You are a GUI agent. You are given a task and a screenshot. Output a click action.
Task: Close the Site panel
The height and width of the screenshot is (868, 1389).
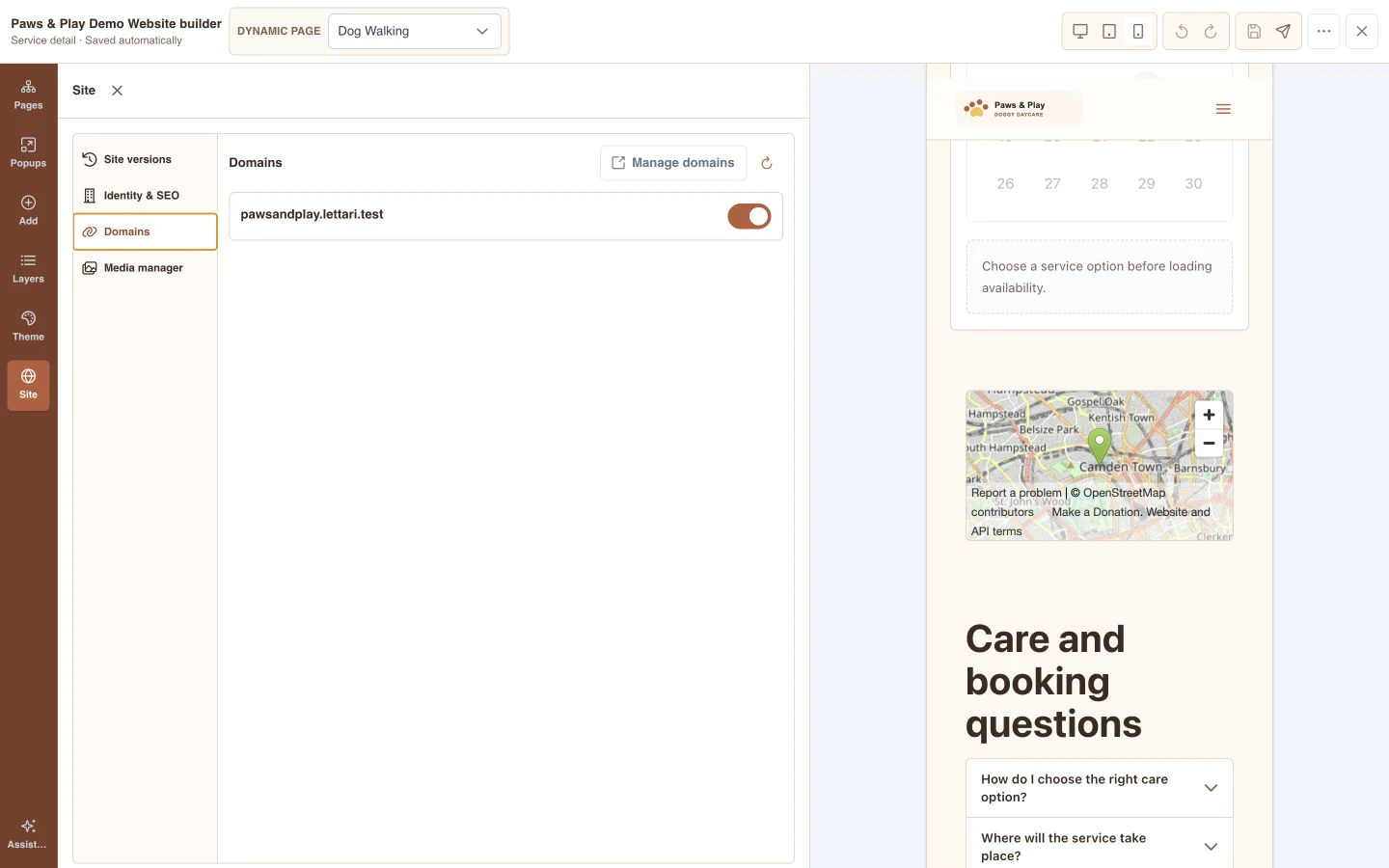tap(117, 91)
